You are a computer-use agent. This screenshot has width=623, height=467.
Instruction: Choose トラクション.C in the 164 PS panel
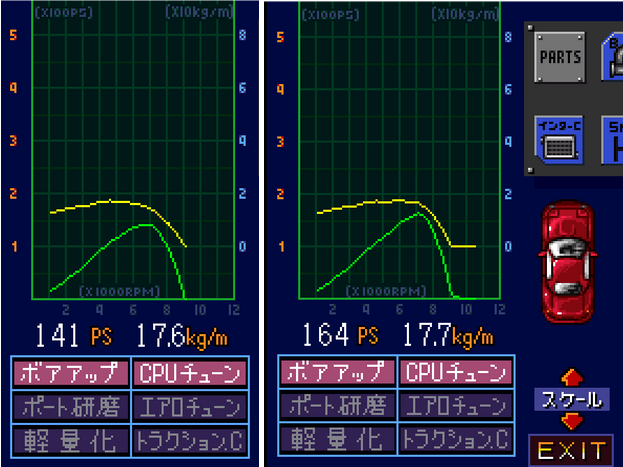coord(455,439)
